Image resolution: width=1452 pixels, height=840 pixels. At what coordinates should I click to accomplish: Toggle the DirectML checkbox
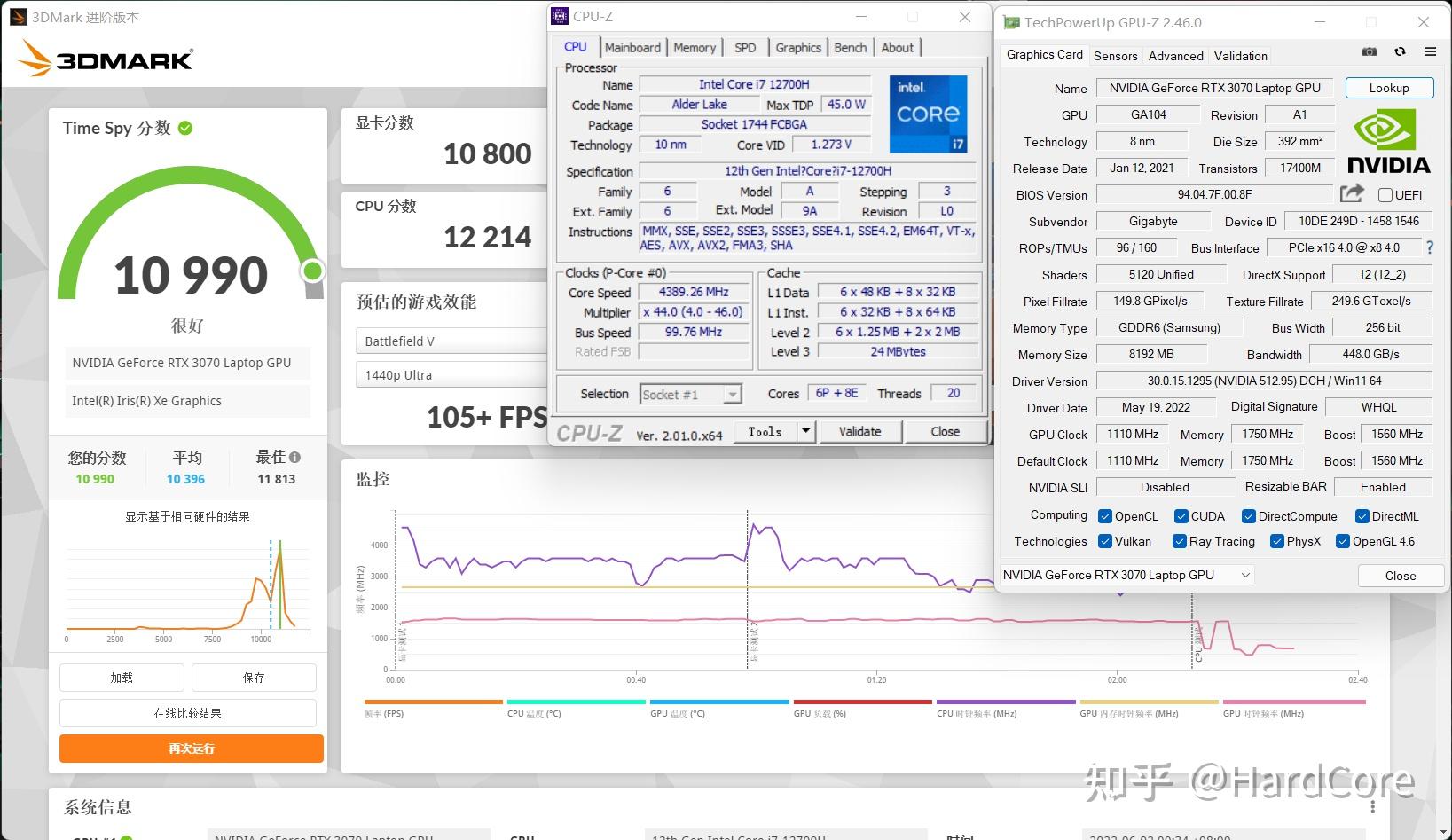pyautogui.click(x=1362, y=516)
